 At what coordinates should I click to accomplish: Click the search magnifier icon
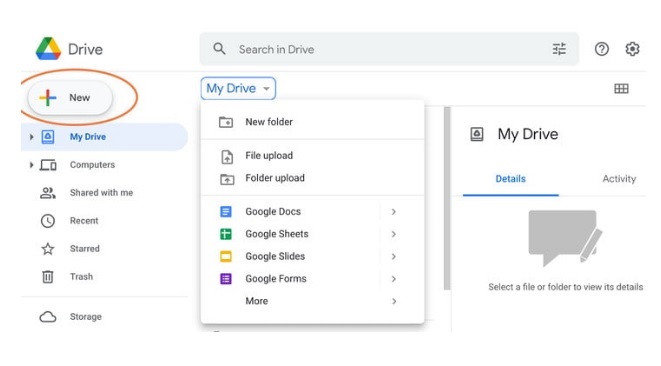219,49
